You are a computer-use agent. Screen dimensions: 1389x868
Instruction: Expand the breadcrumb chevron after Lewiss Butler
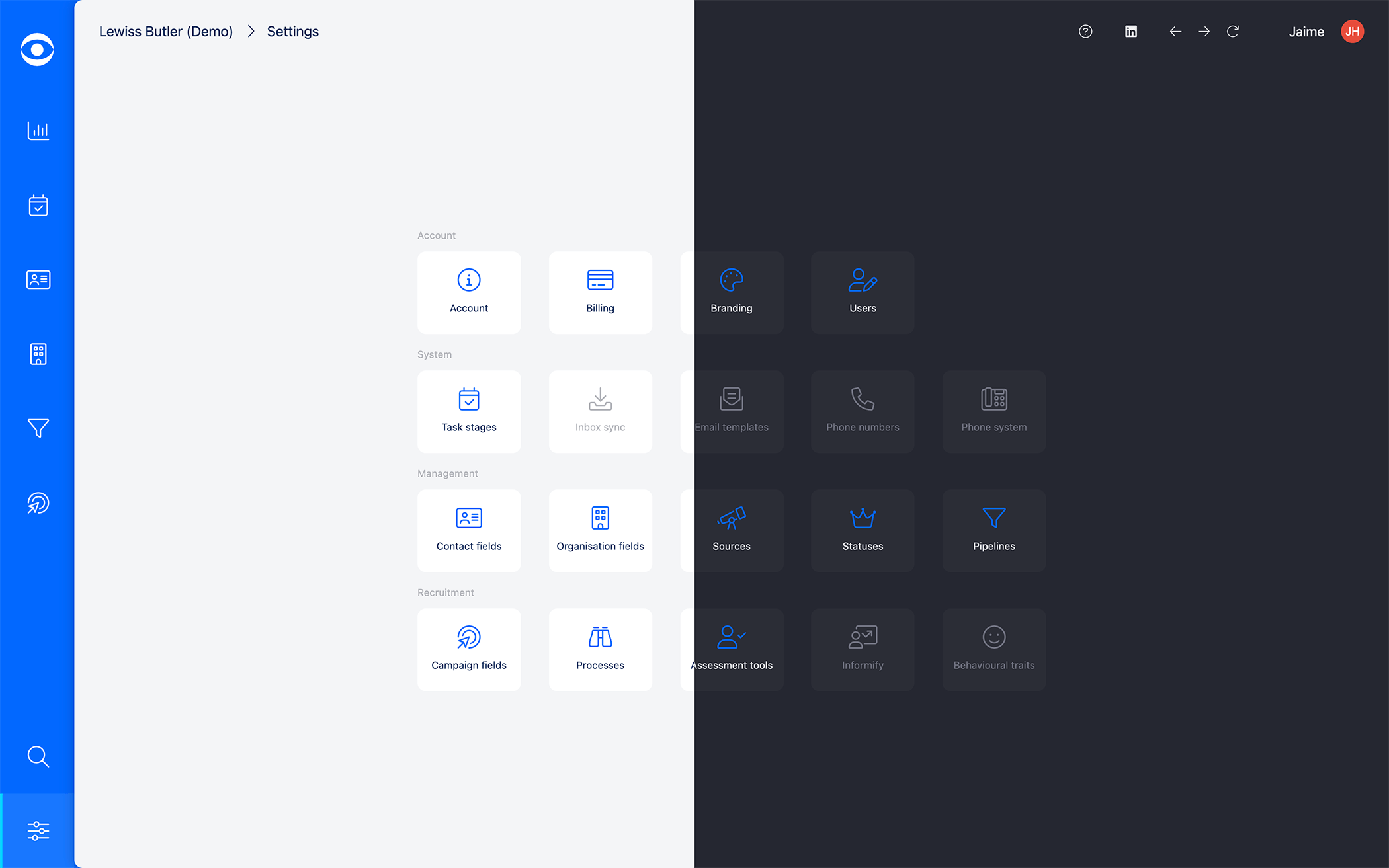tap(250, 31)
